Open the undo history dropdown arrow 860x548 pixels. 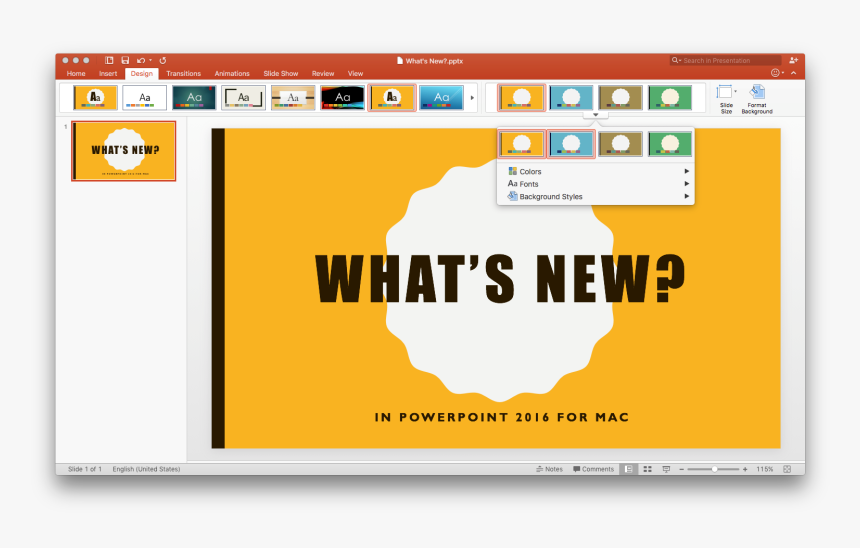pyautogui.click(x=150, y=60)
